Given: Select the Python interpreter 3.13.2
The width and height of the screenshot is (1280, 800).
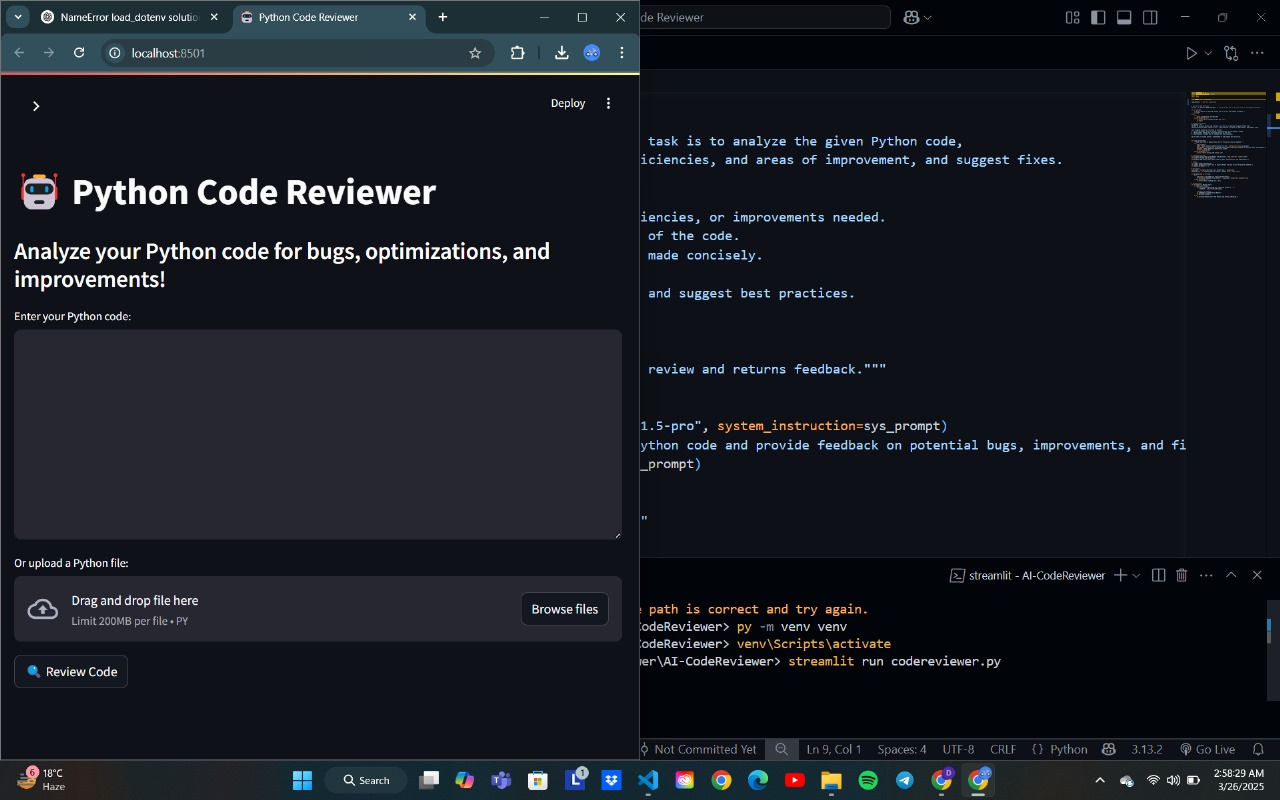Looking at the screenshot, I should tap(1147, 749).
